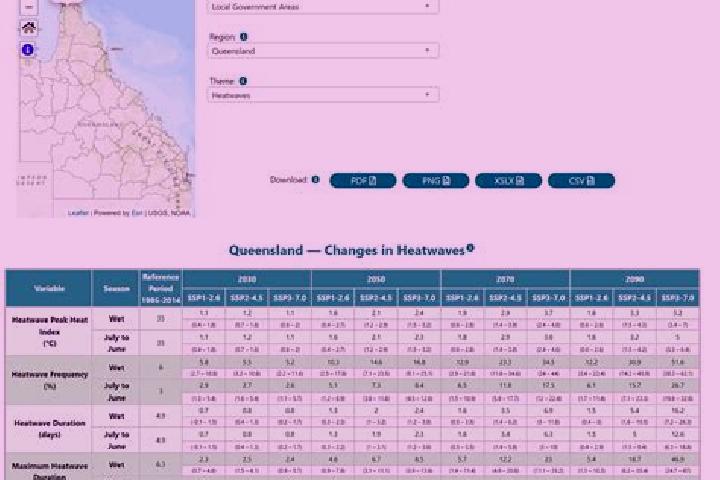The width and height of the screenshot is (720, 480).
Task: Download the data as CSV
Action: [581, 181]
